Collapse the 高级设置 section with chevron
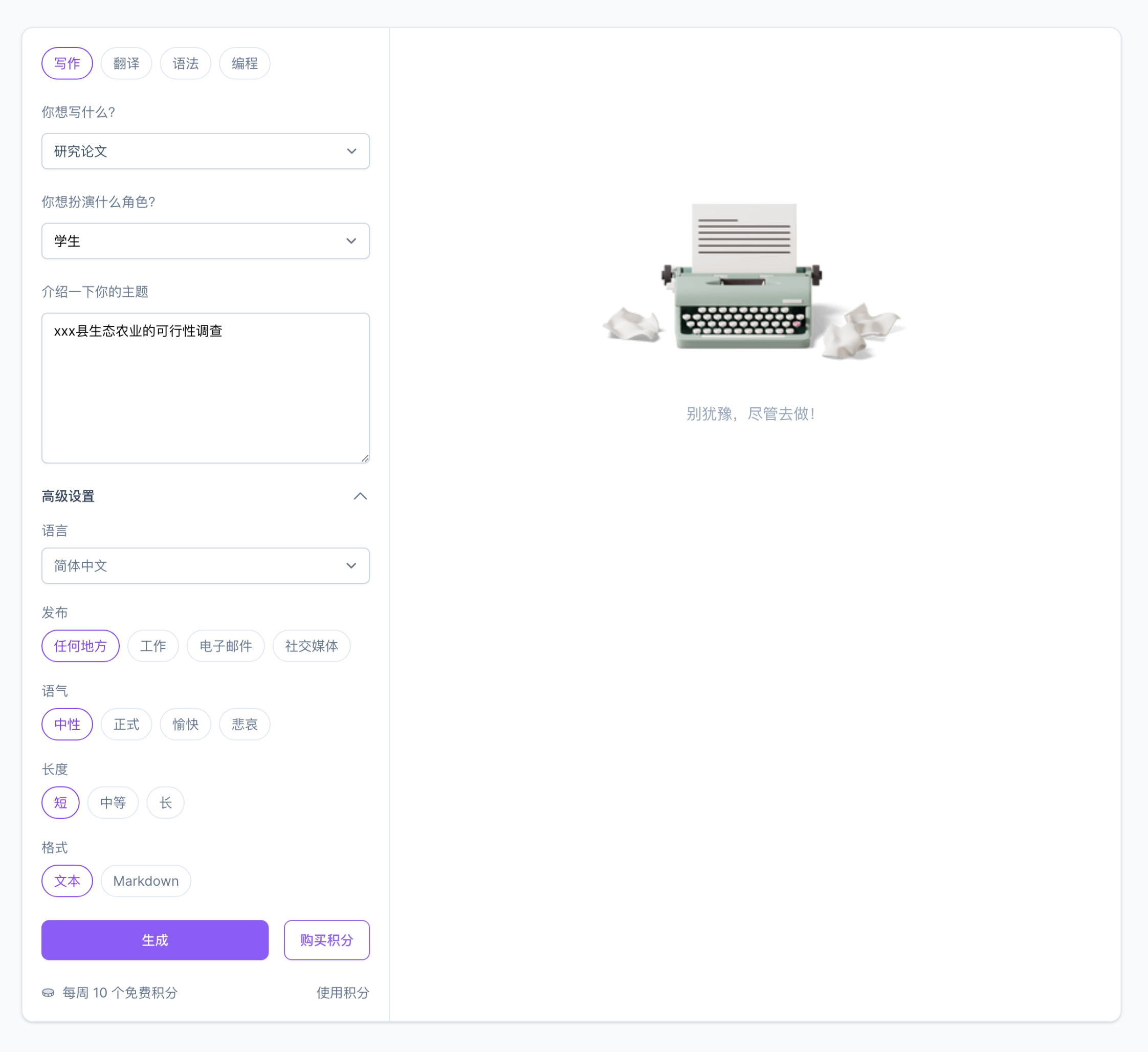Viewport: 1148px width, 1052px height. point(360,496)
